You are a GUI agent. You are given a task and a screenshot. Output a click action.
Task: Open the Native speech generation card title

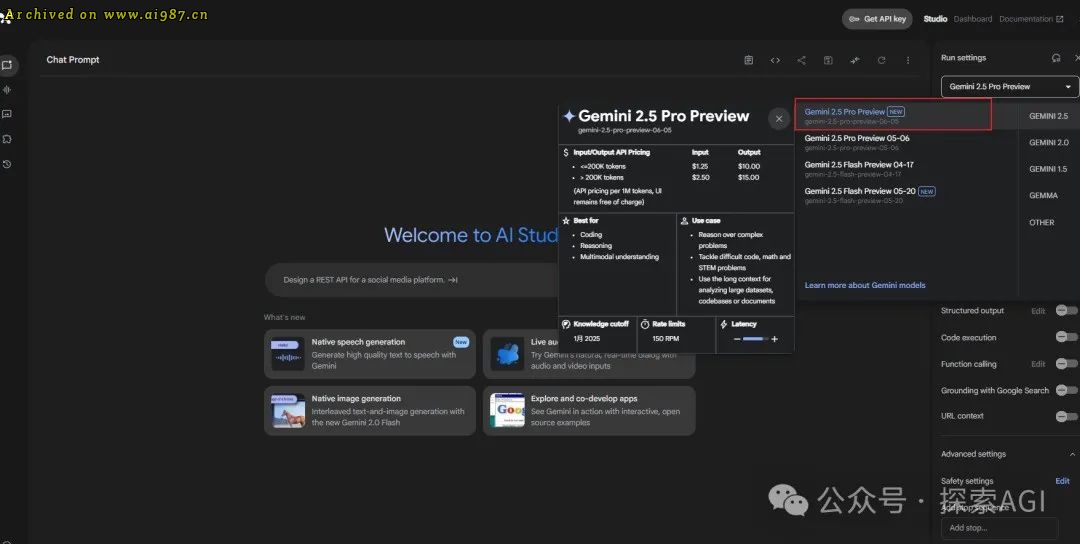pos(358,342)
